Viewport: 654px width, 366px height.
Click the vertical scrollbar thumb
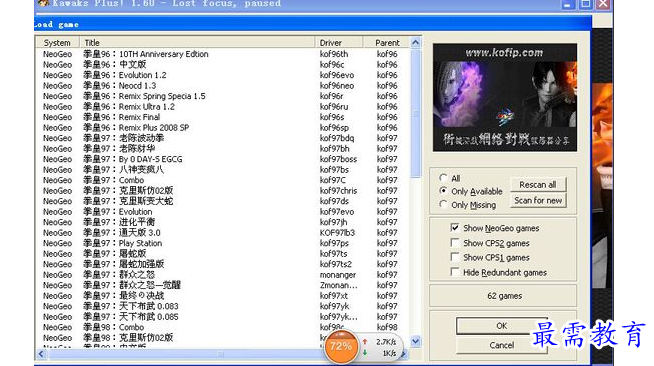point(415,113)
